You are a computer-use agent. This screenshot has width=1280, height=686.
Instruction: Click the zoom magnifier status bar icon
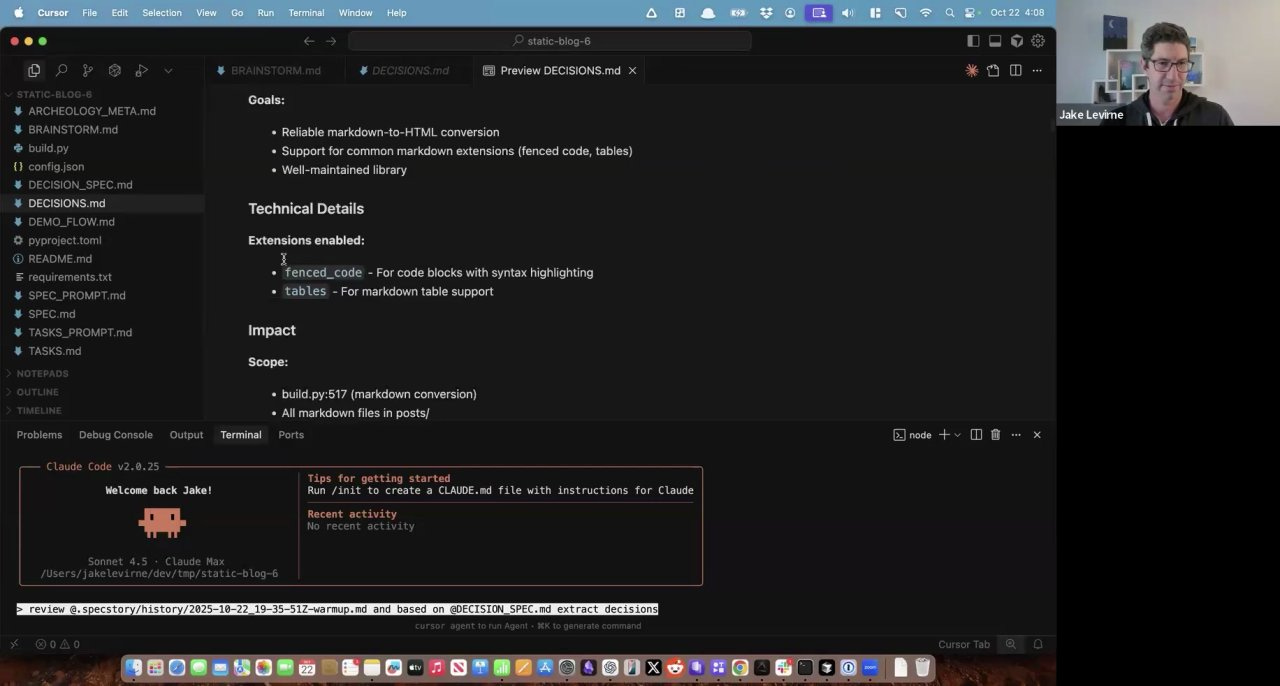pos(1011,645)
